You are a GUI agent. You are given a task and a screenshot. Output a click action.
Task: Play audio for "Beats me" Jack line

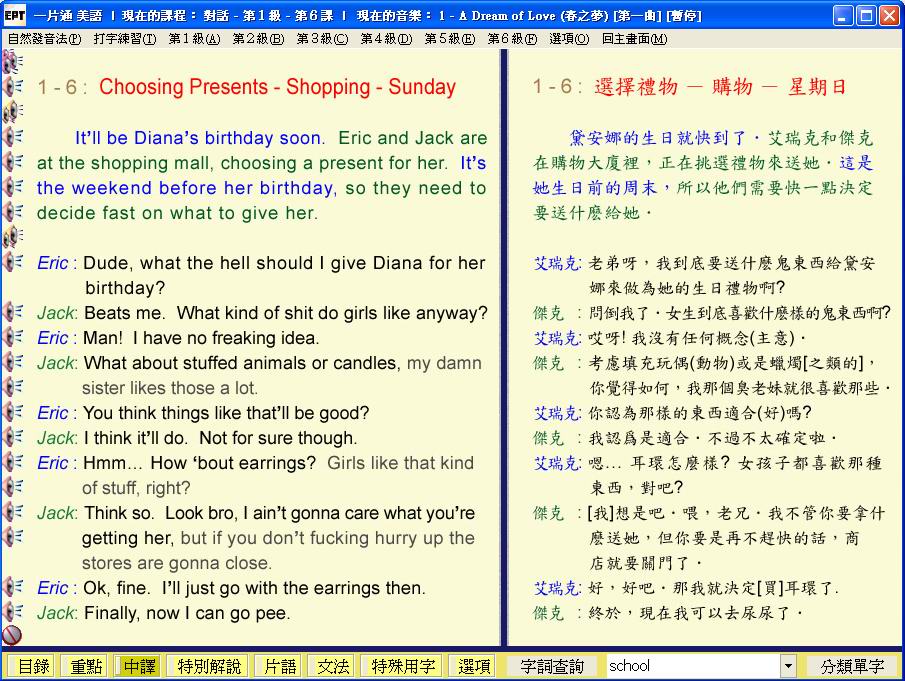tap(13, 312)
